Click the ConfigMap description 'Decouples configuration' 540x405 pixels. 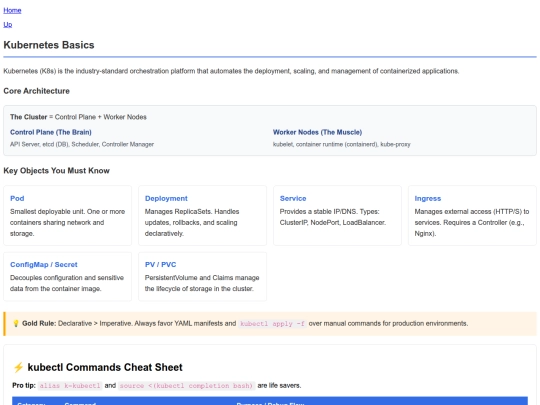[x=67, y=283]
